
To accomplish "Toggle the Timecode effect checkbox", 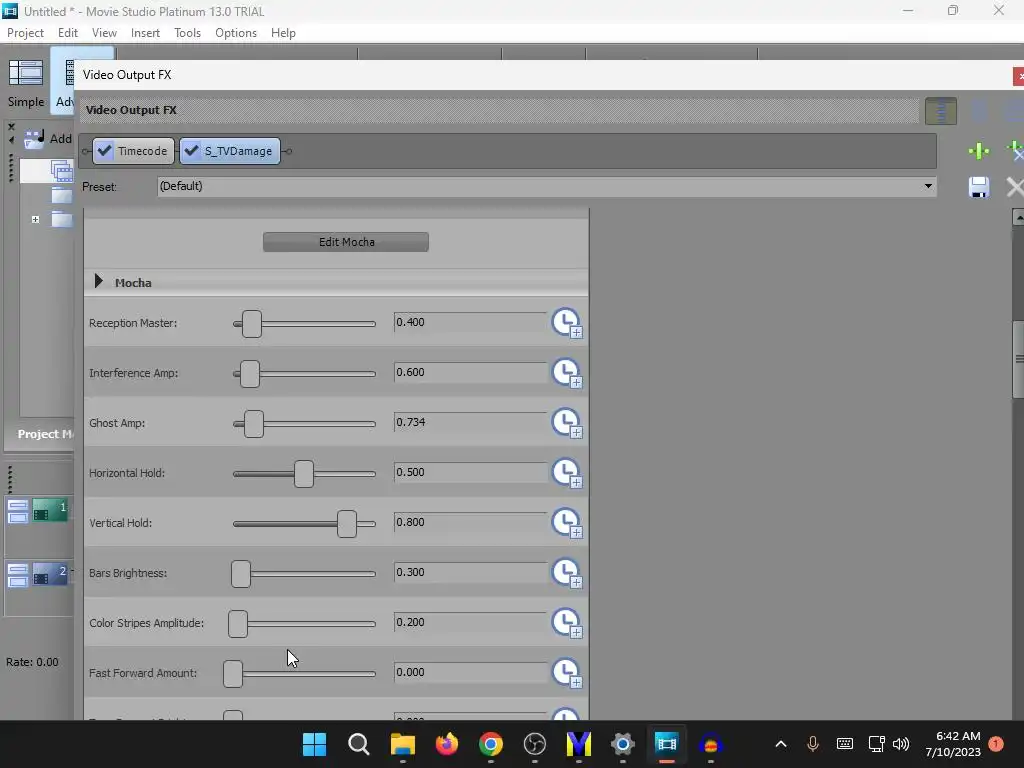I will 104,151.
